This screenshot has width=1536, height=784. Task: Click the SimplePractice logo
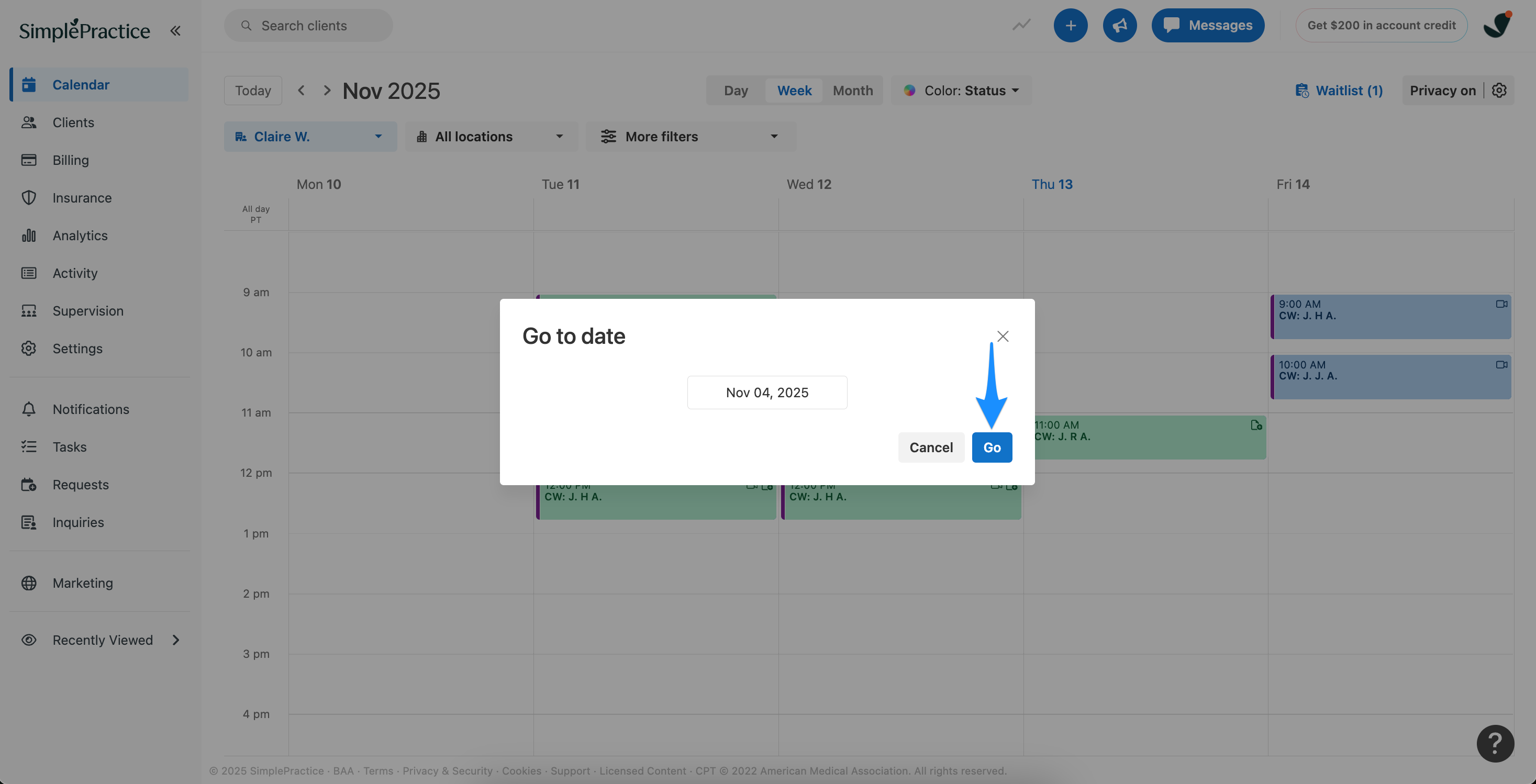84,30
